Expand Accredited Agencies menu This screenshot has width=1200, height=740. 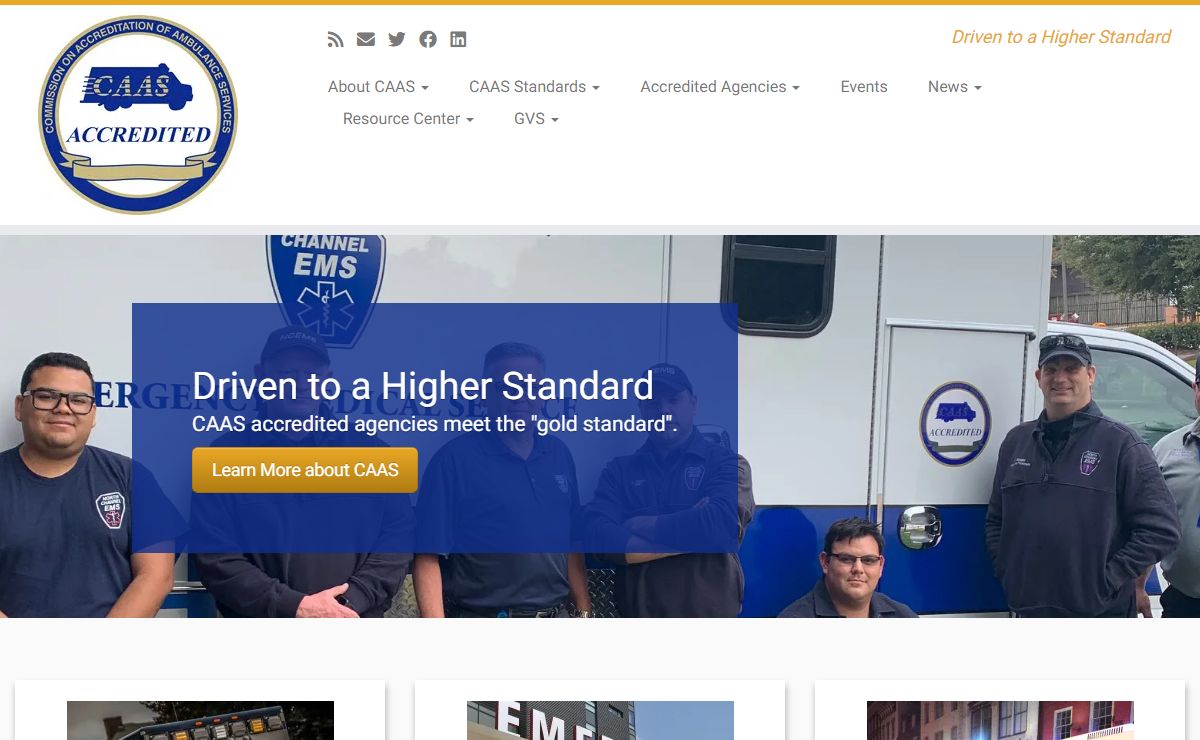pos(720,87)
